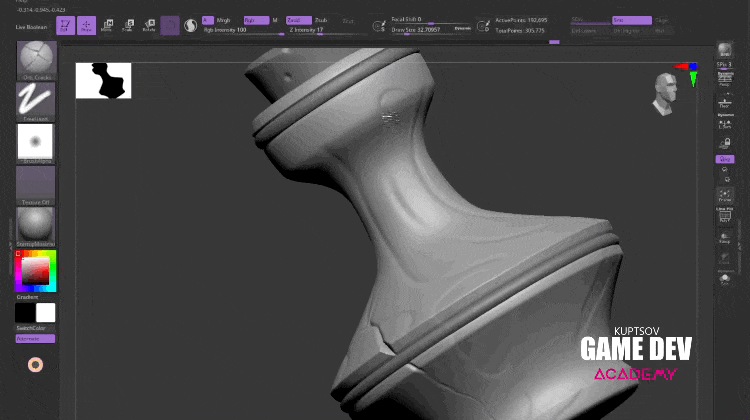Toggle the Alternate button
The image size is (750, 420).
(x=35, y=339)
